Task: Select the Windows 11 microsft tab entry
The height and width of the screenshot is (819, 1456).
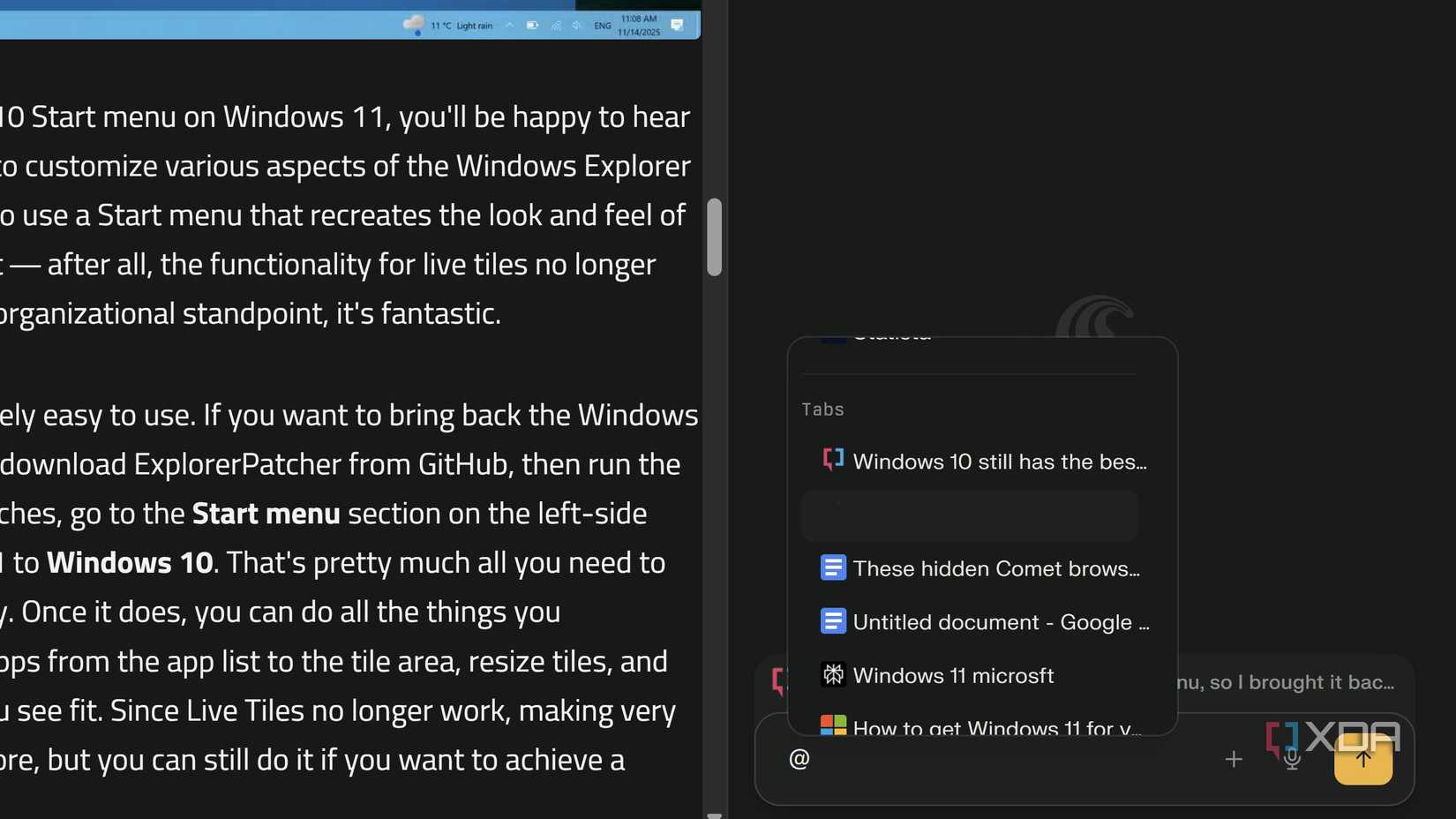Action: 953,675
